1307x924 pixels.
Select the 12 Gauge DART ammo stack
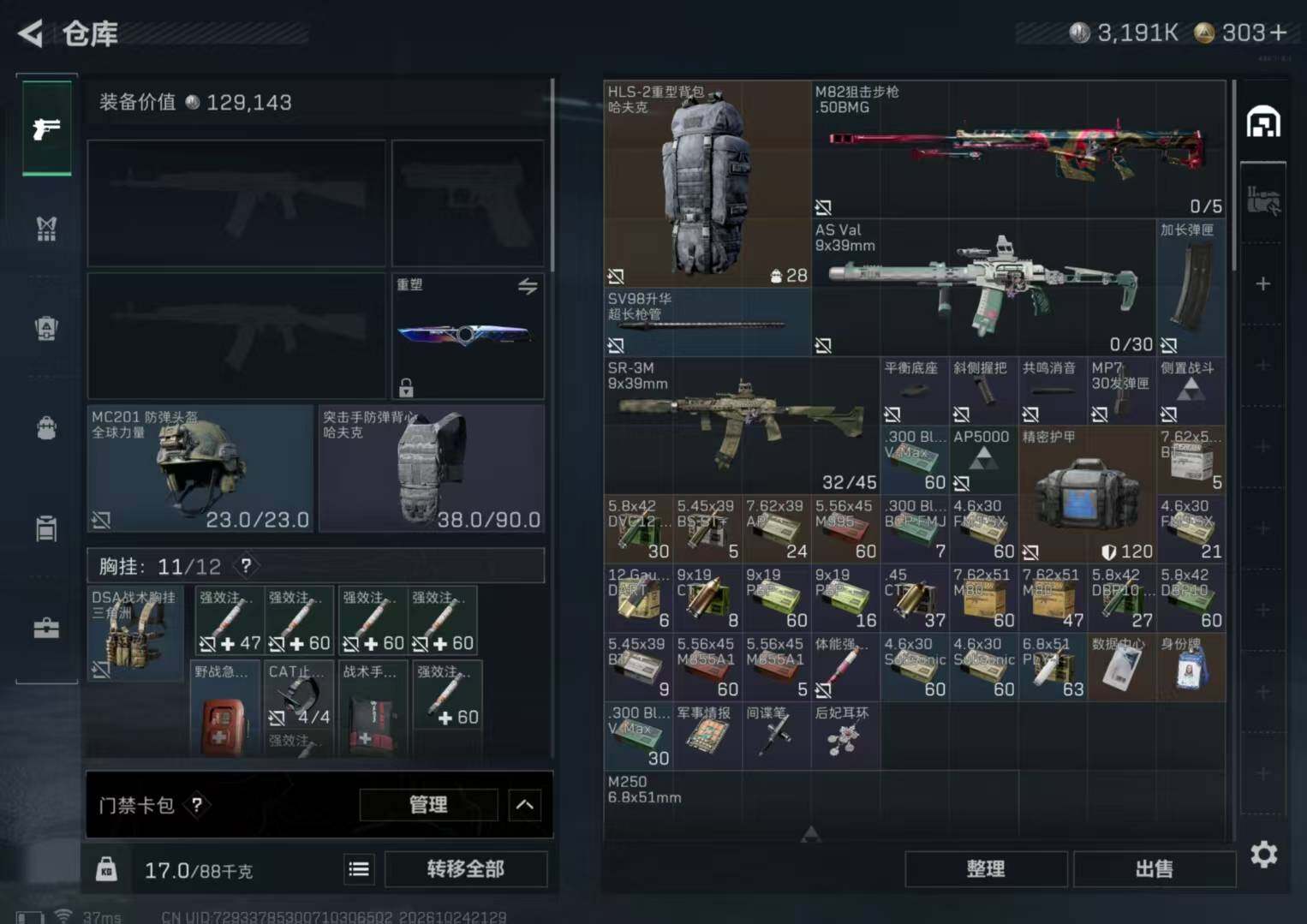(638, 598)
